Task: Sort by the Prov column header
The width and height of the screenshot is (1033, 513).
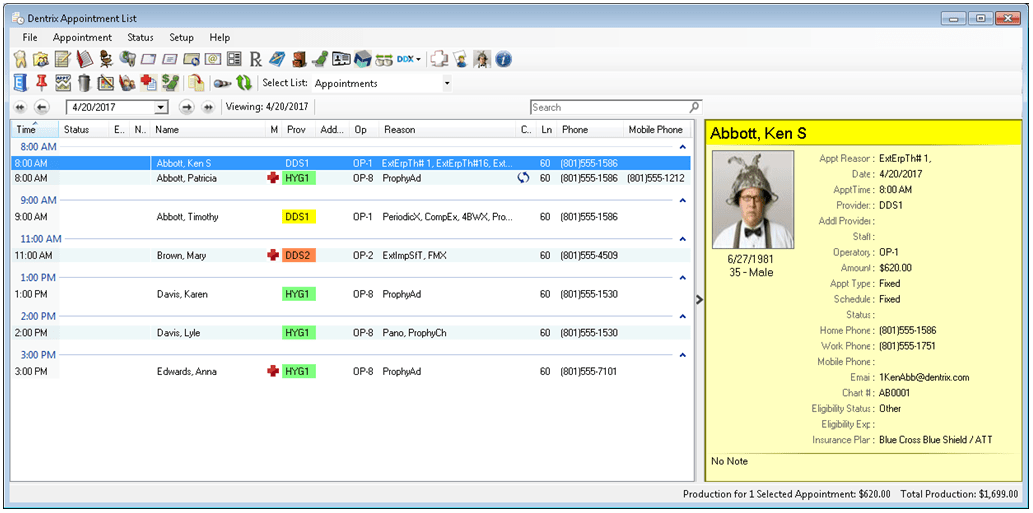Action: (x=298, y=130)
